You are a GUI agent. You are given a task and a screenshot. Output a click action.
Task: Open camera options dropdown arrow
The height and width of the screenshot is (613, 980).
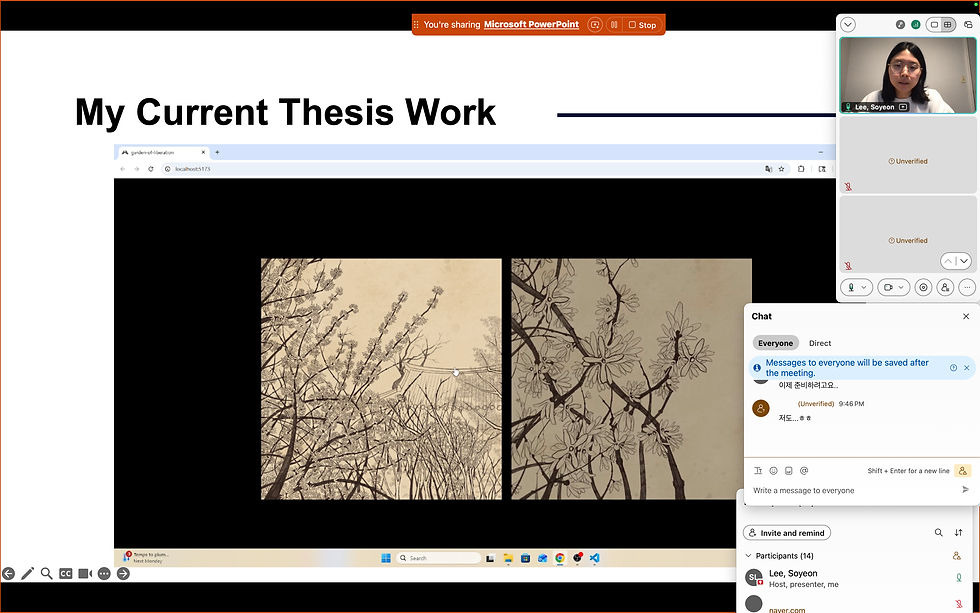click(901, 287)
